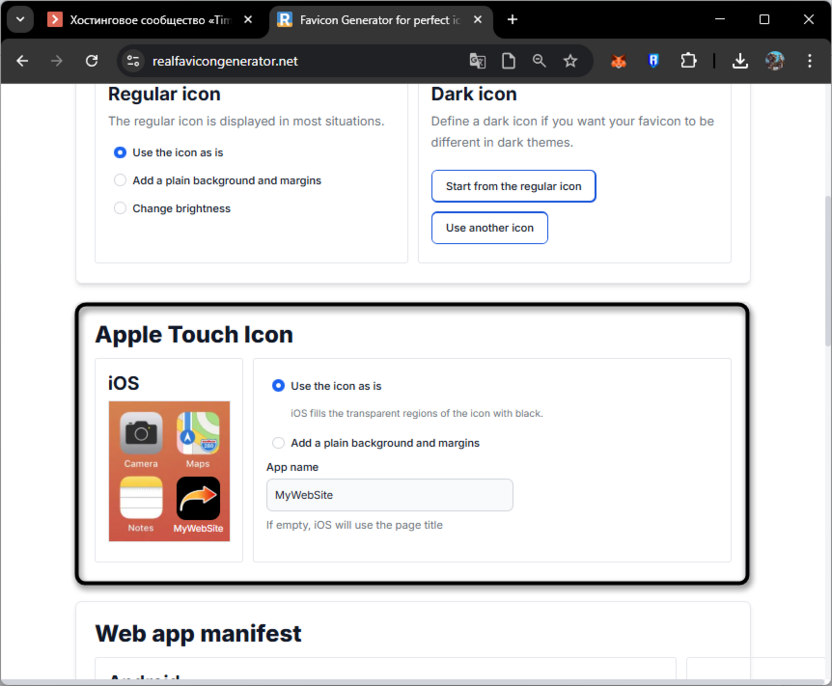Close the Favicon Generator tab
832x686 pixels.
[478, 20]
